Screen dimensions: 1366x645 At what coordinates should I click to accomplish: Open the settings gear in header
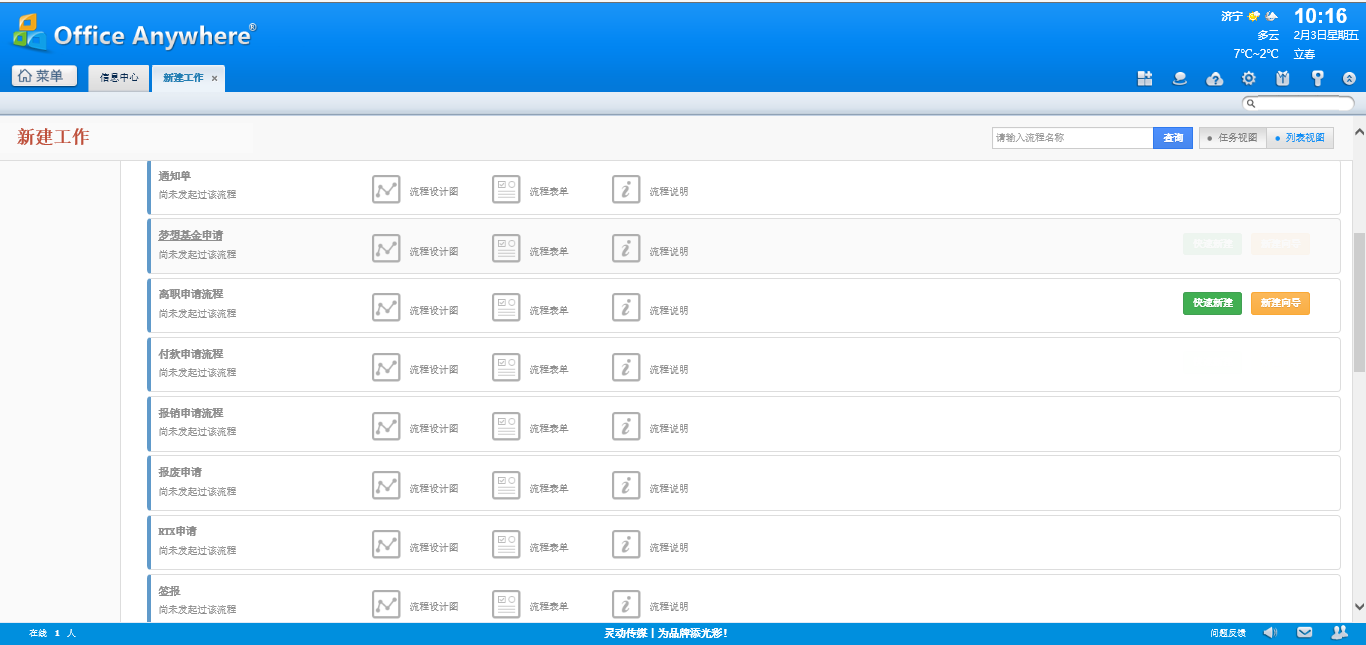click(1249, 78)
